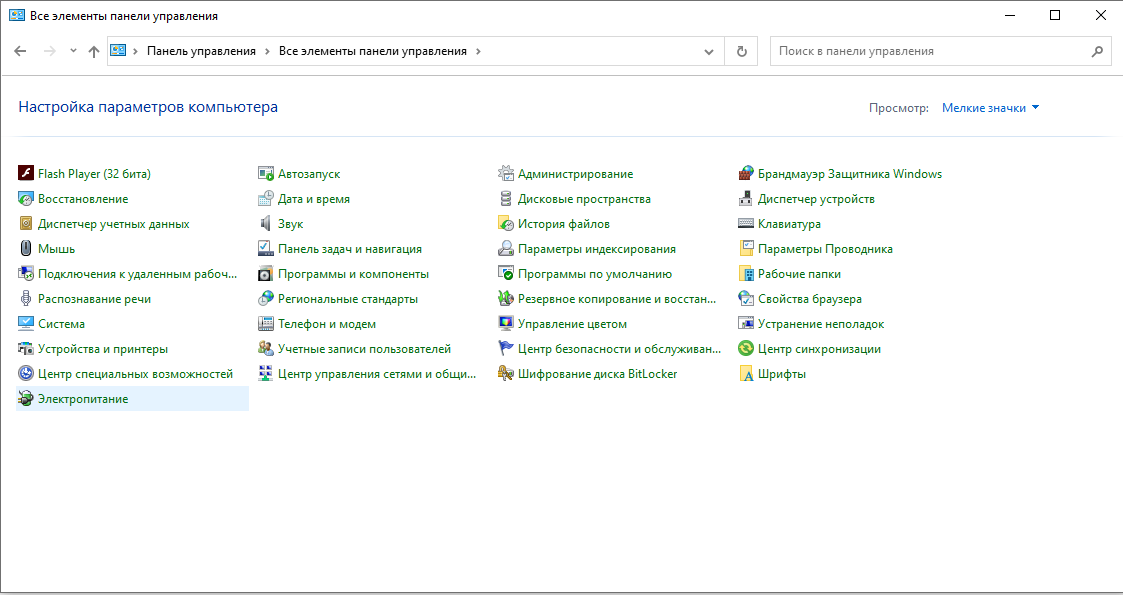The height and width of the screenshot is (595, 1123).
Task: Open the Автозапуск icon
Action: coord(266,174)
